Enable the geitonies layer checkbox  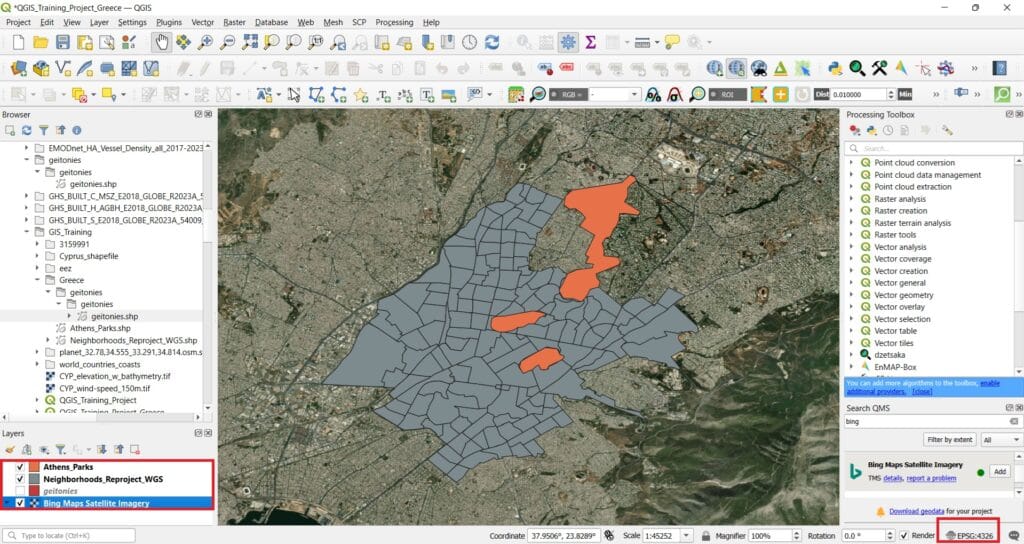(x=20, y=490)
